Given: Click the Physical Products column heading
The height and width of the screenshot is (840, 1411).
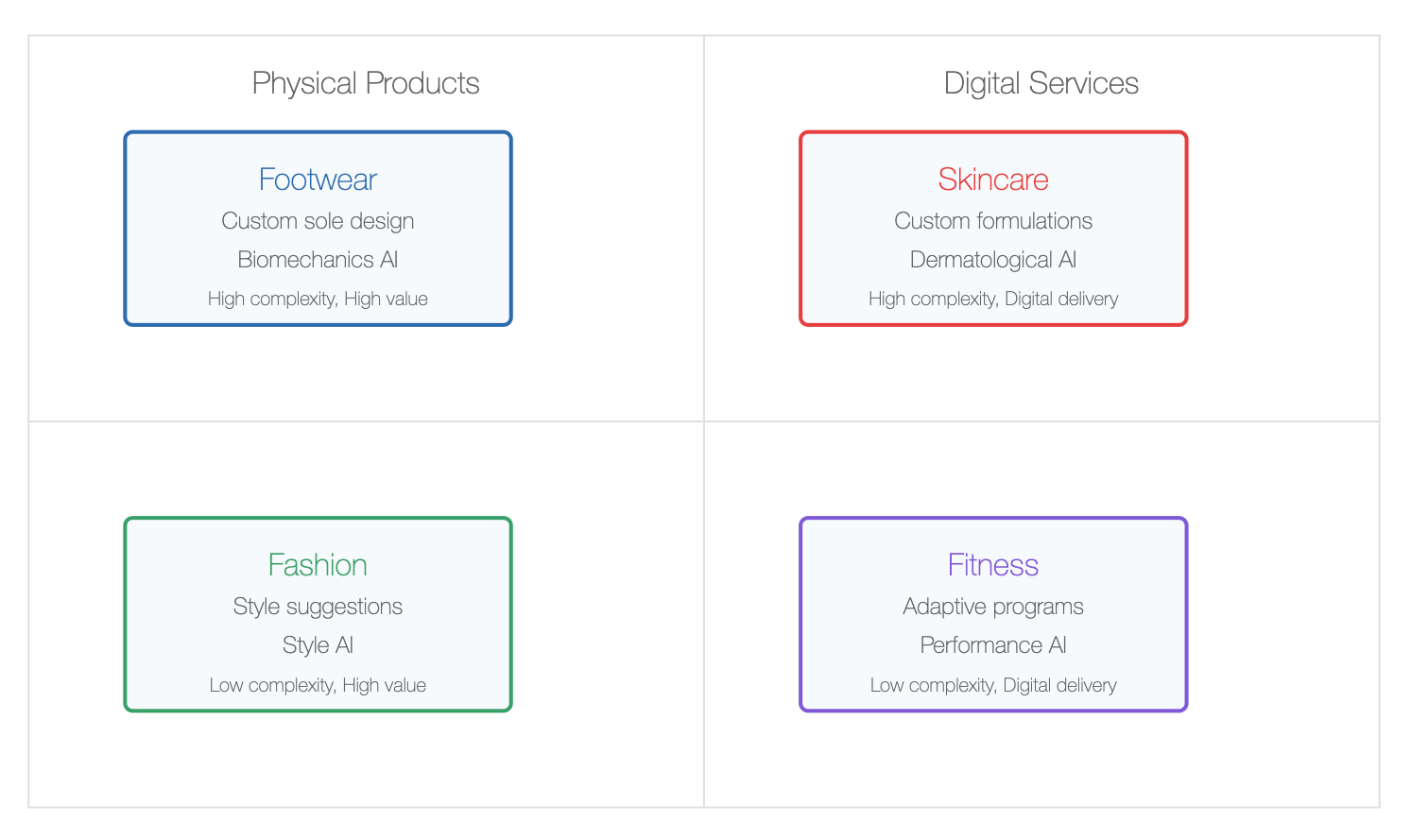Looking at the screenshot, I should click(366, 83).
